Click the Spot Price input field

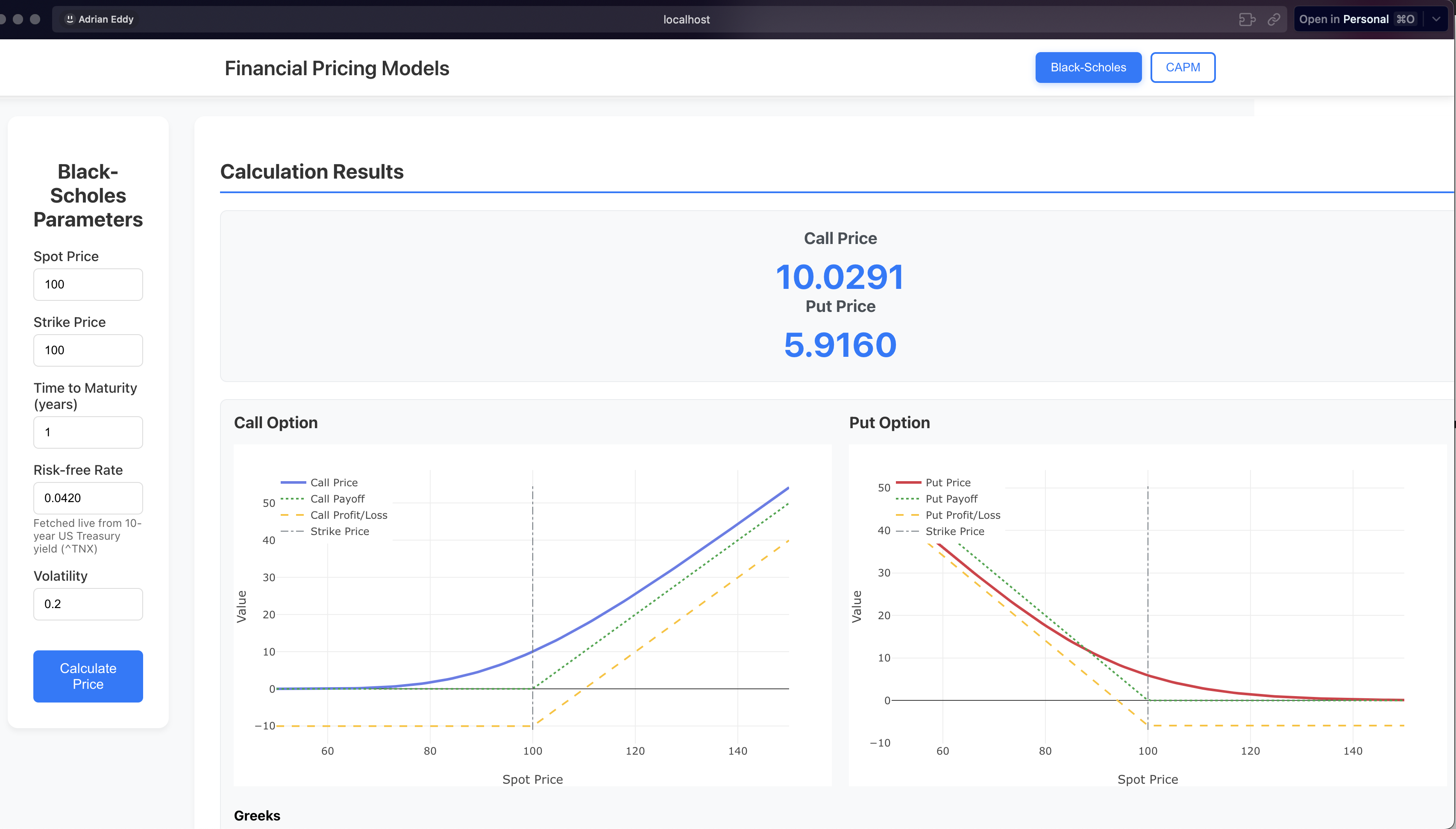88,284
